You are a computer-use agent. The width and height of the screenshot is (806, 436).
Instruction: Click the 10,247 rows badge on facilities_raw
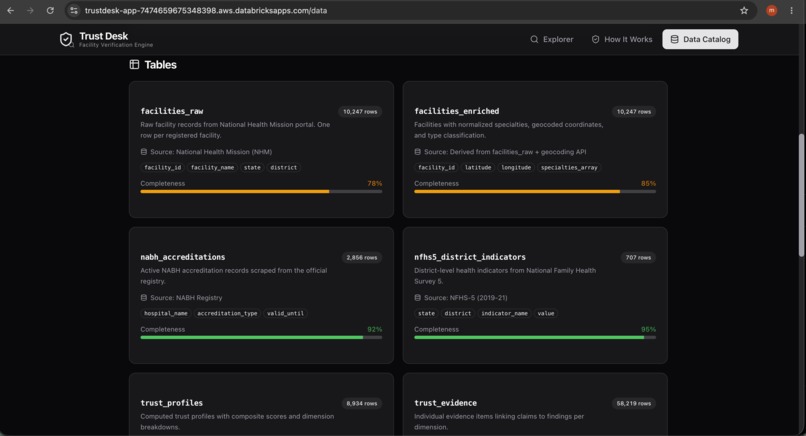(360, 112)
